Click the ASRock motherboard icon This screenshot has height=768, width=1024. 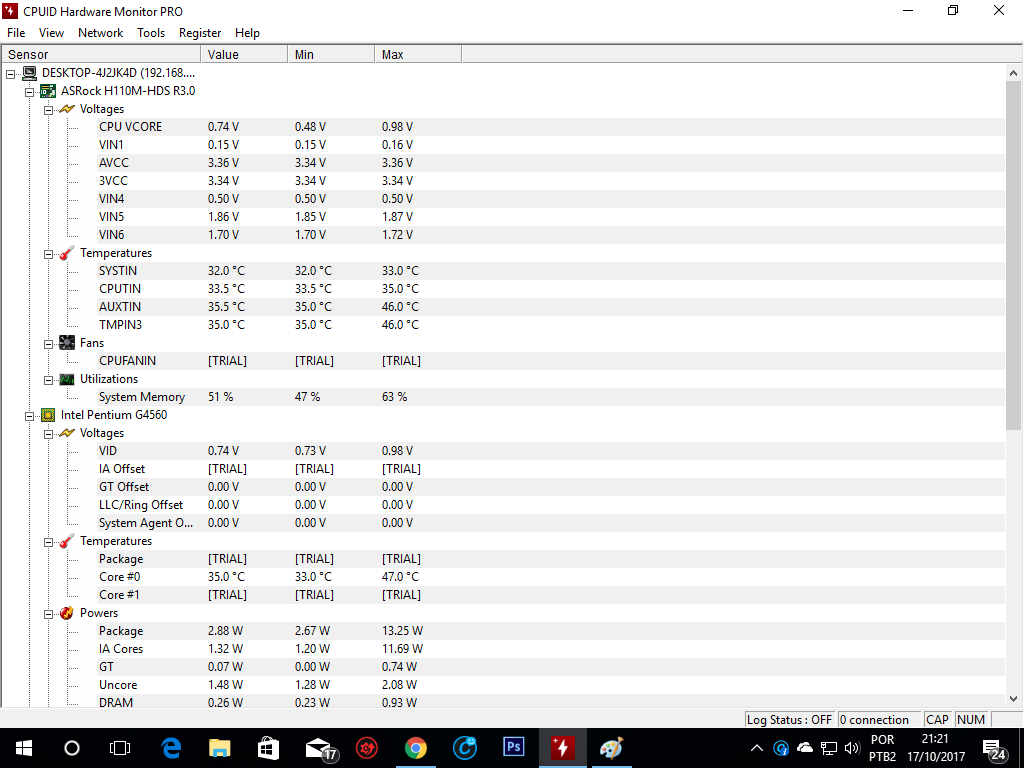click(x=48, y=91)
